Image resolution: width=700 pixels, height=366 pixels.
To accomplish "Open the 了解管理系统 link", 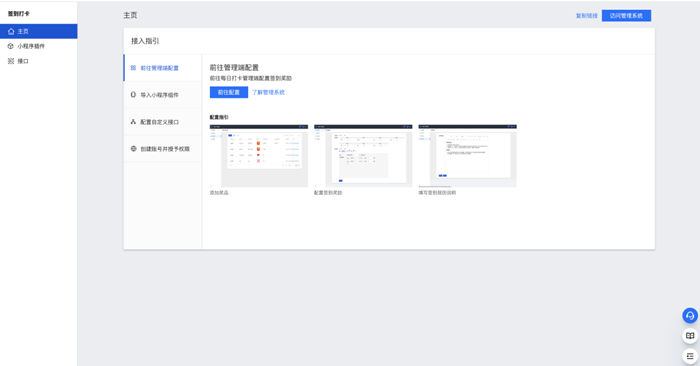I will 268,92.
